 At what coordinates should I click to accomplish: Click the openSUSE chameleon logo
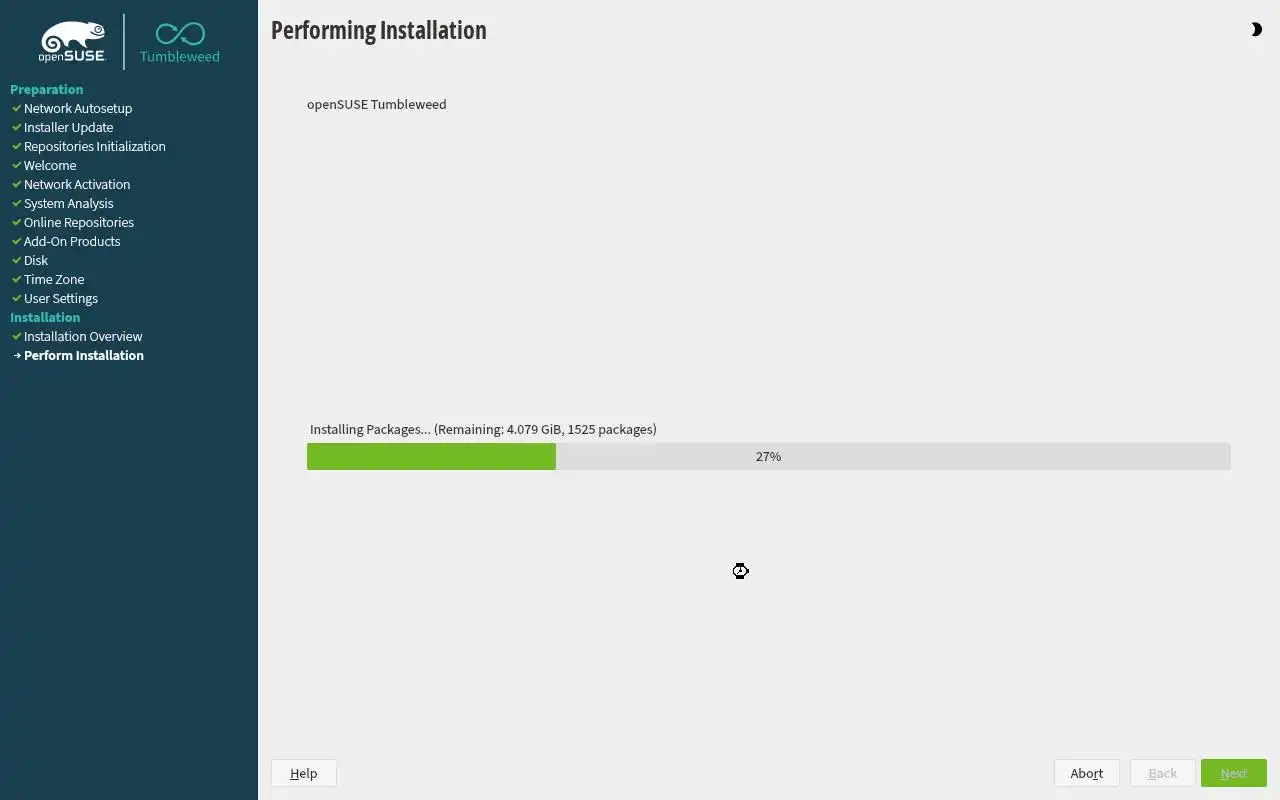(72, 42)
